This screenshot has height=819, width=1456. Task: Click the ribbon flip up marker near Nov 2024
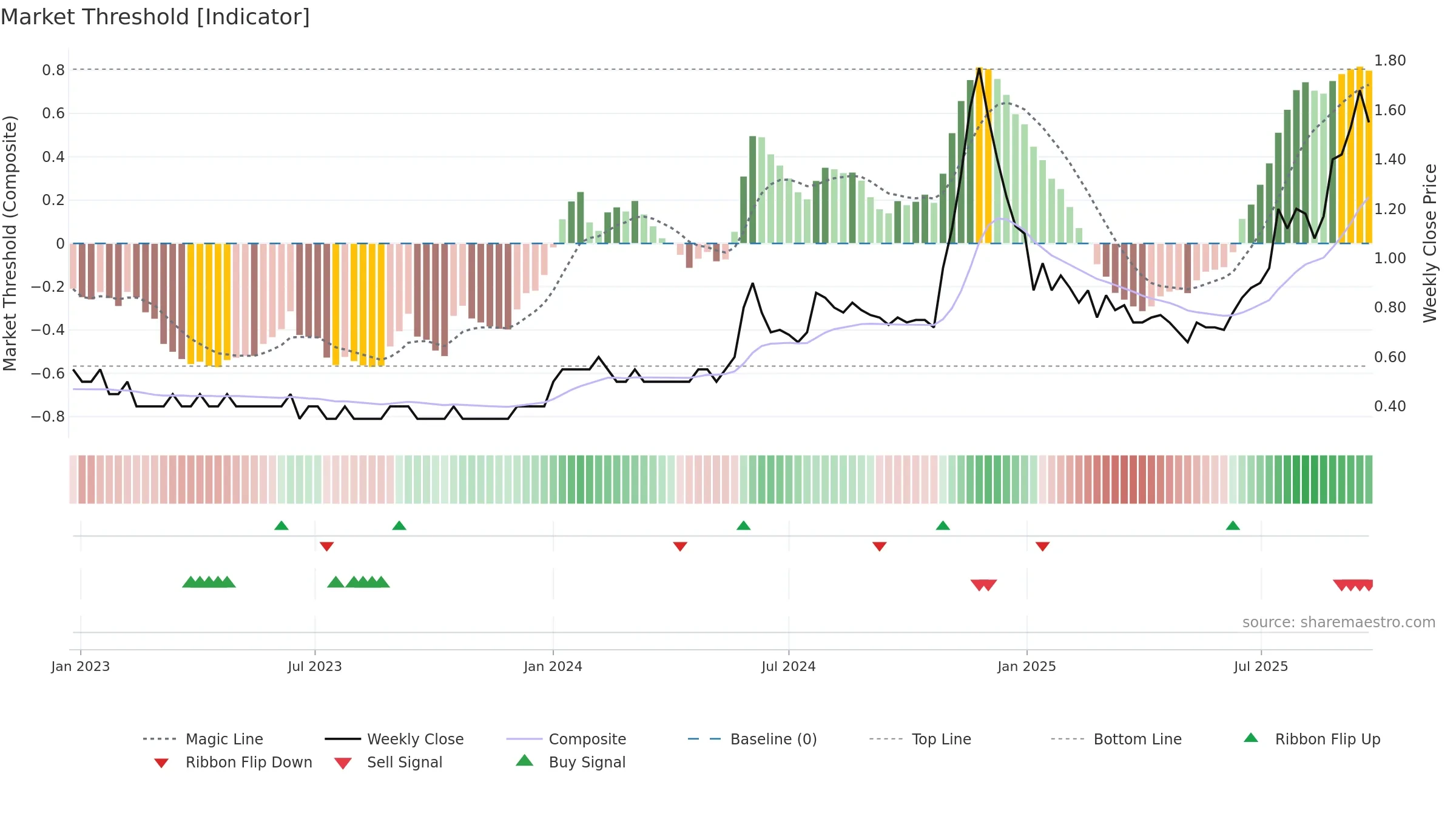coord(943,525)
